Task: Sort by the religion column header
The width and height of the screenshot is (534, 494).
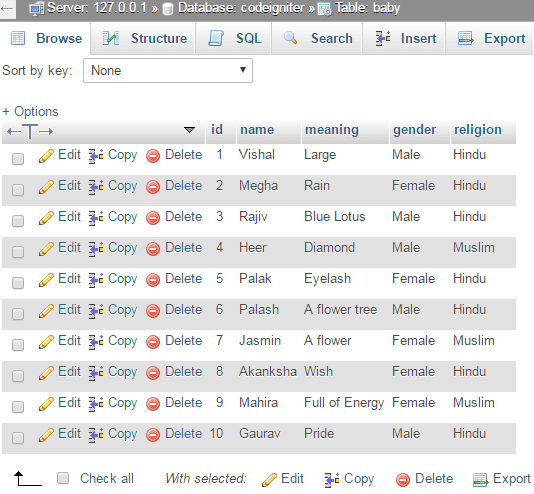Action: point(478,130)
